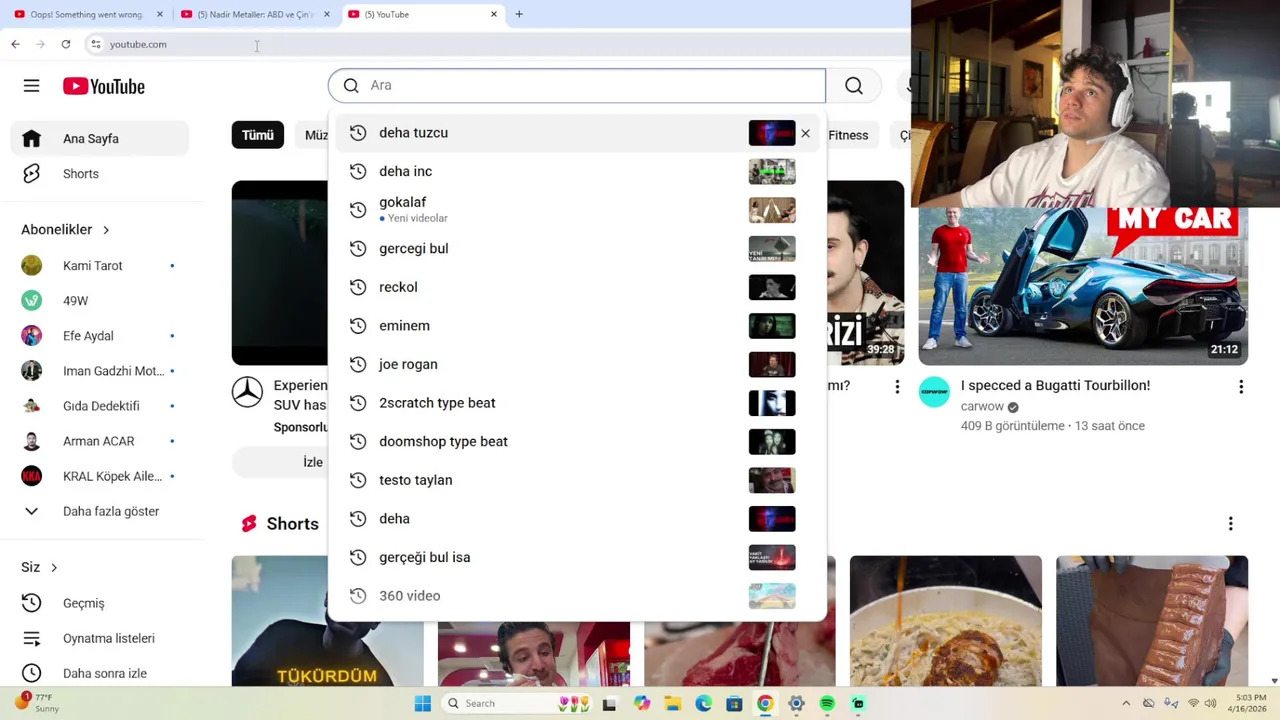Go to YouTube home via logo
1280x720 pixels.
[x=104, y=86]
